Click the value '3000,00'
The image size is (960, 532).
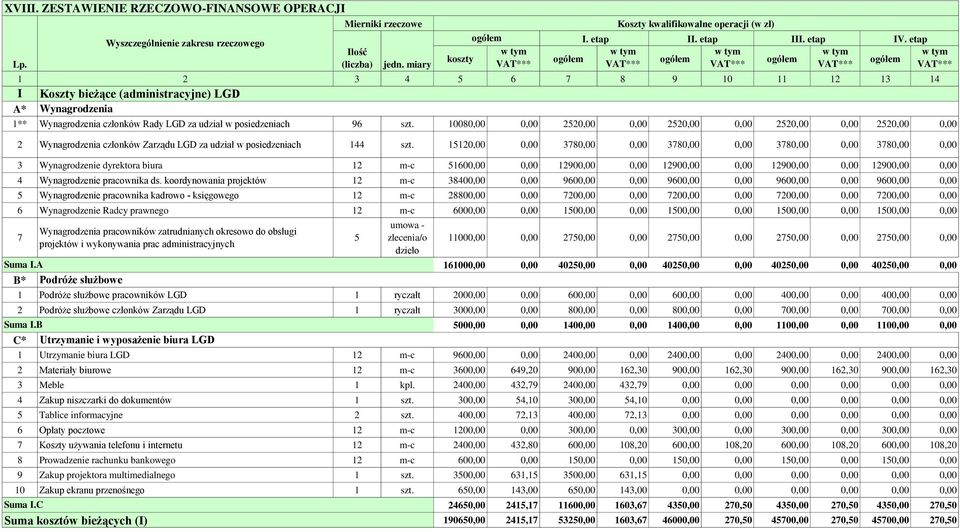click(x=469, y=310)
